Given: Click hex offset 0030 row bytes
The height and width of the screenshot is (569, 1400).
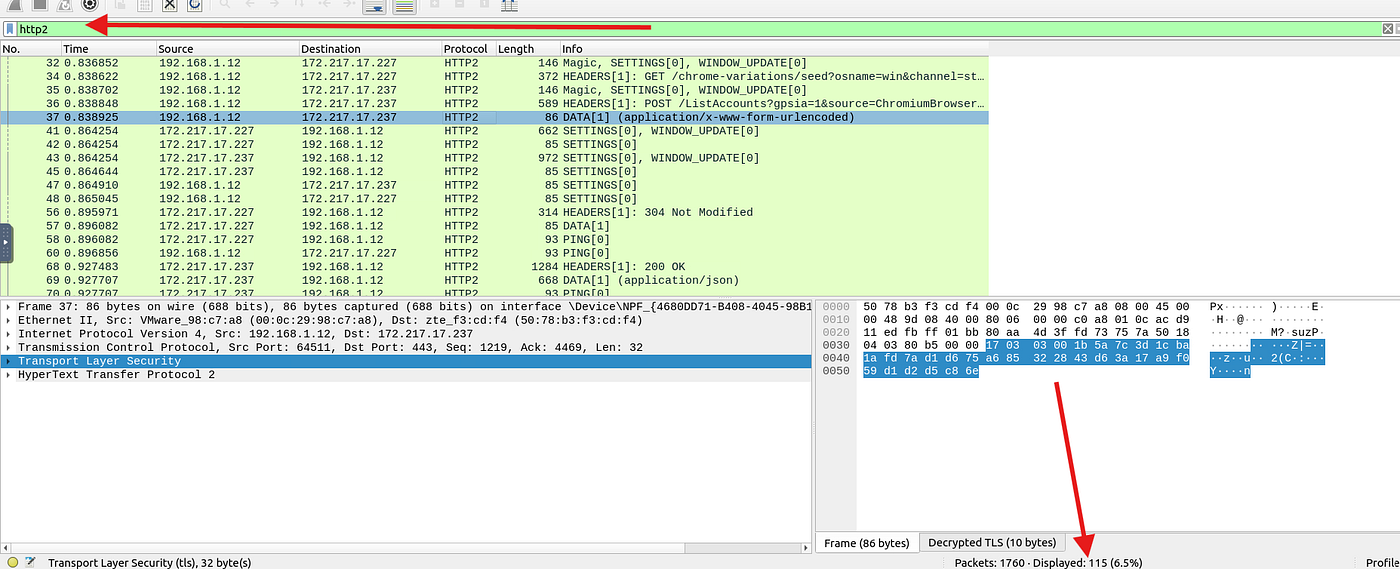Looking at the screenshot, I should [x=1026, y=344].
